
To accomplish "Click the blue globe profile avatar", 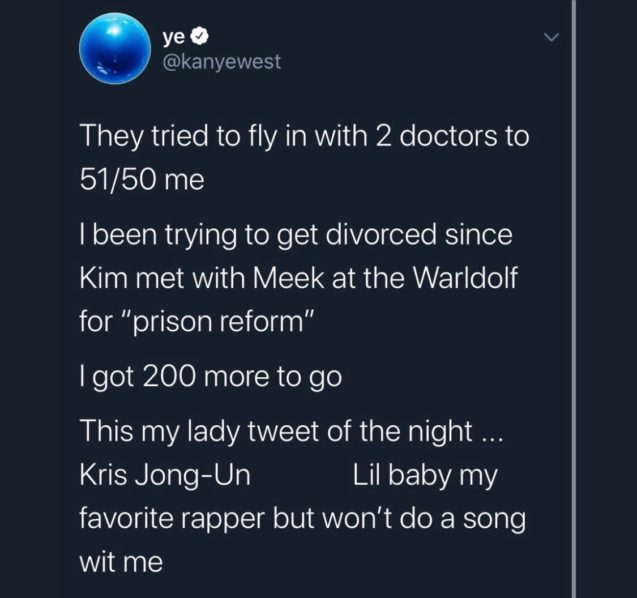I will (x=109, y=50).
